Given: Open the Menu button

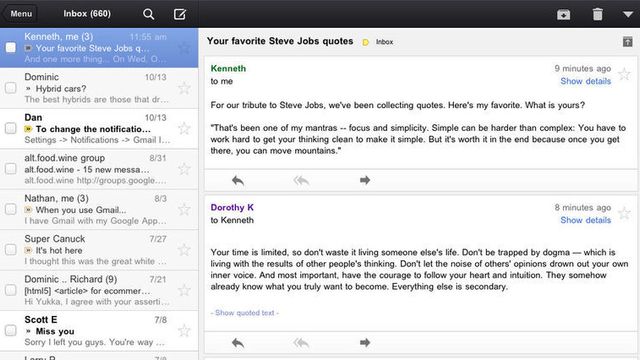Looking at the screenshot, I should coord(20,14).
